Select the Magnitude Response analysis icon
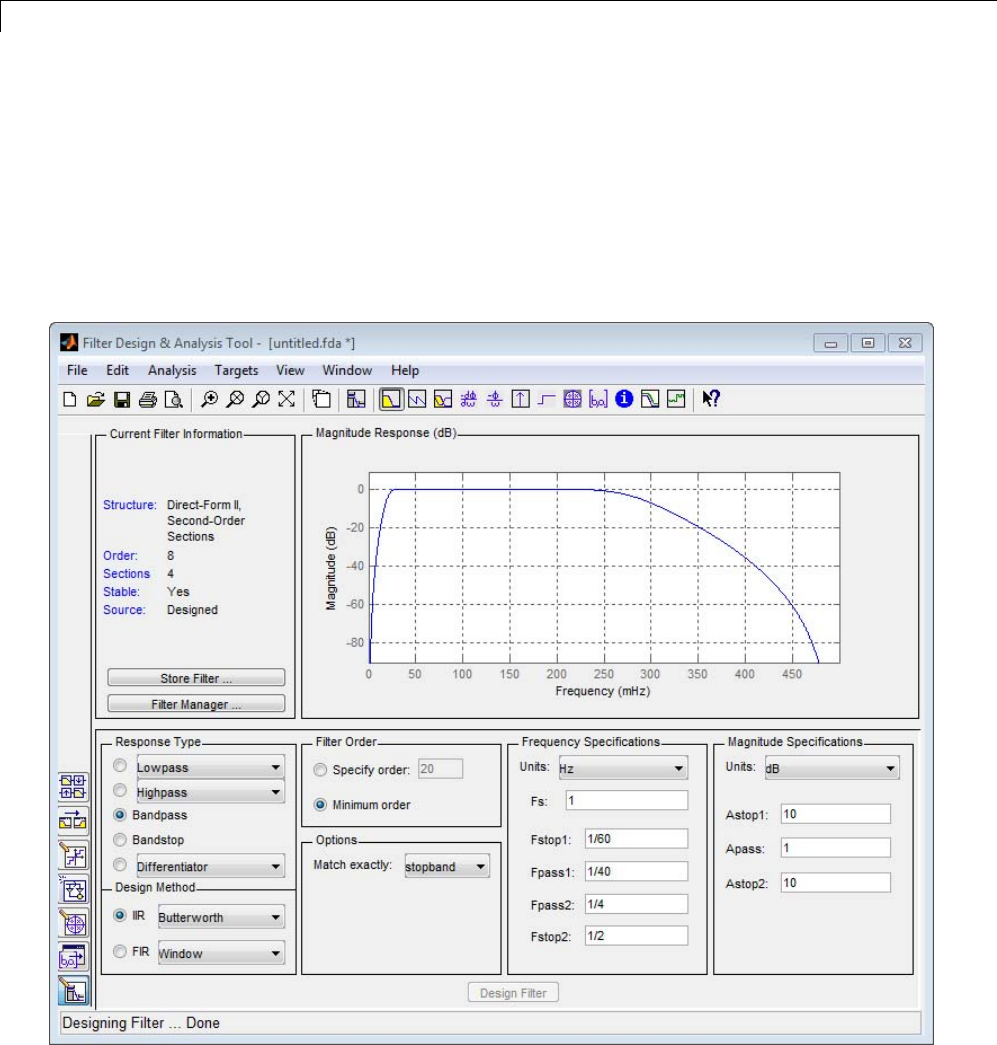Viewport: 997px width, 1045px height. [x=391, y=399]
